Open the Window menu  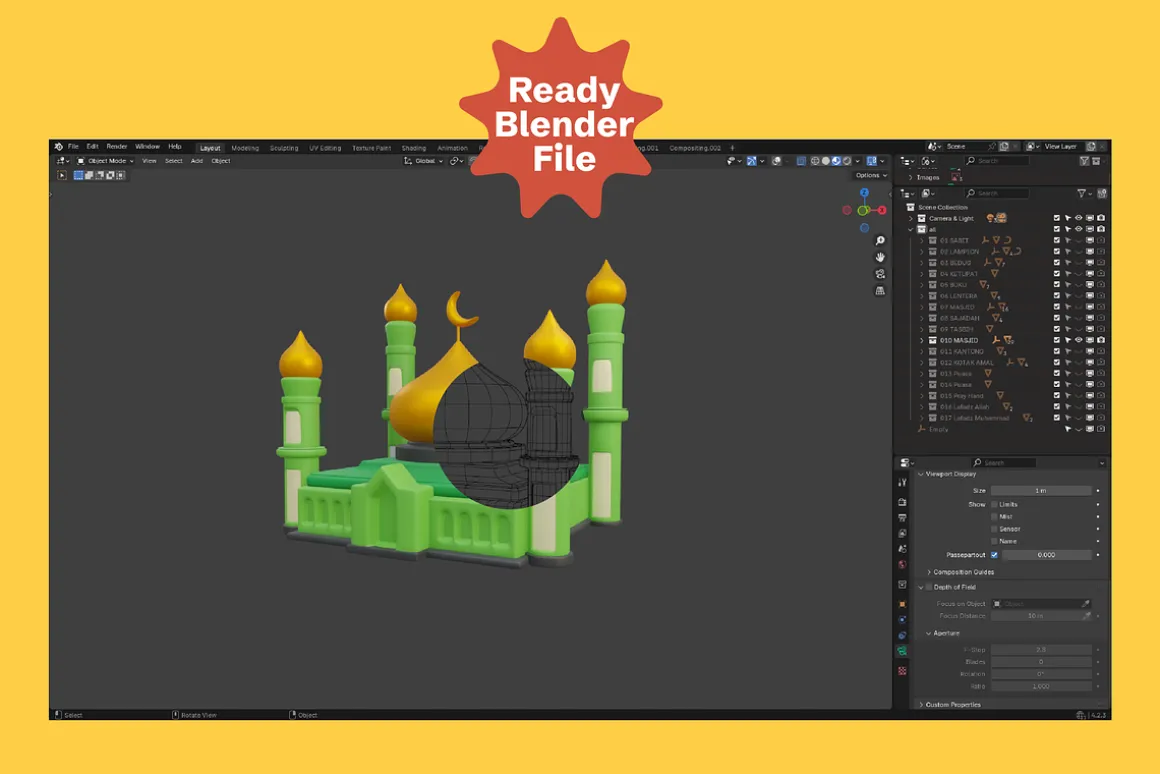pyautogui.click(x=147, y=147)
